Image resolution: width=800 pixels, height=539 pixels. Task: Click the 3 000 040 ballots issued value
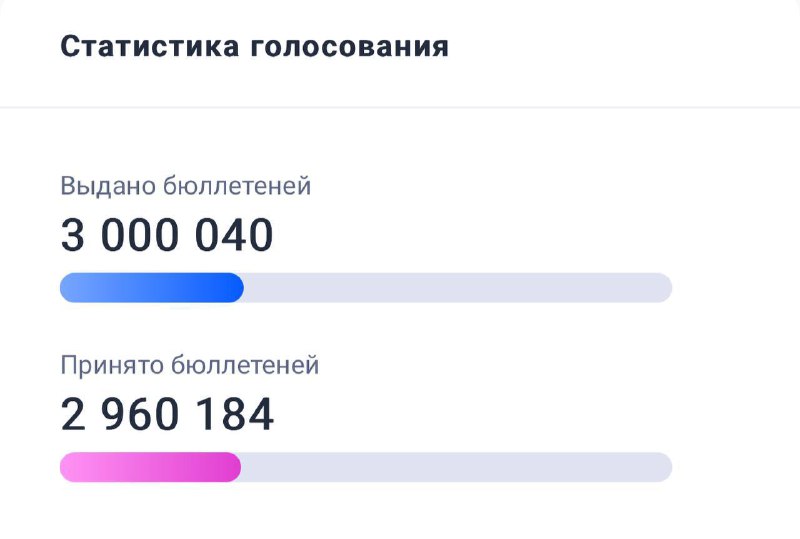click(x=167, y=235)
